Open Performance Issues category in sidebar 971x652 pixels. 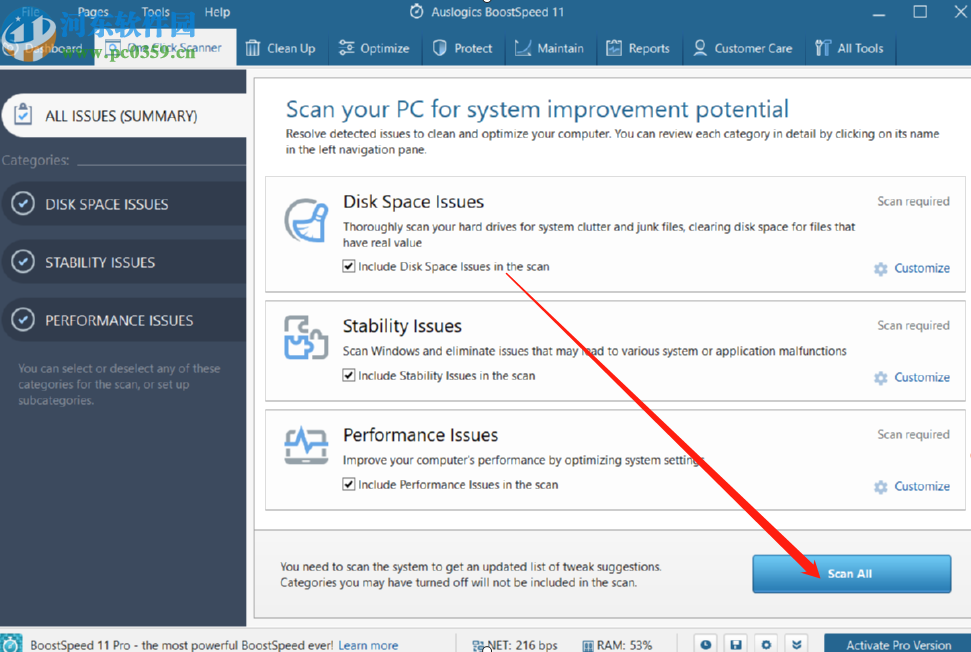[x=124, y=320]
